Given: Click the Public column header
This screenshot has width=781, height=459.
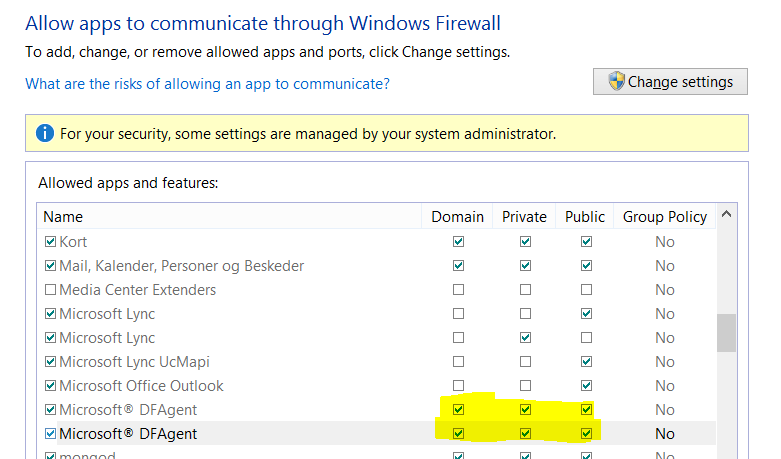Looking at the screenshot, I should click(x=585, y=216).
